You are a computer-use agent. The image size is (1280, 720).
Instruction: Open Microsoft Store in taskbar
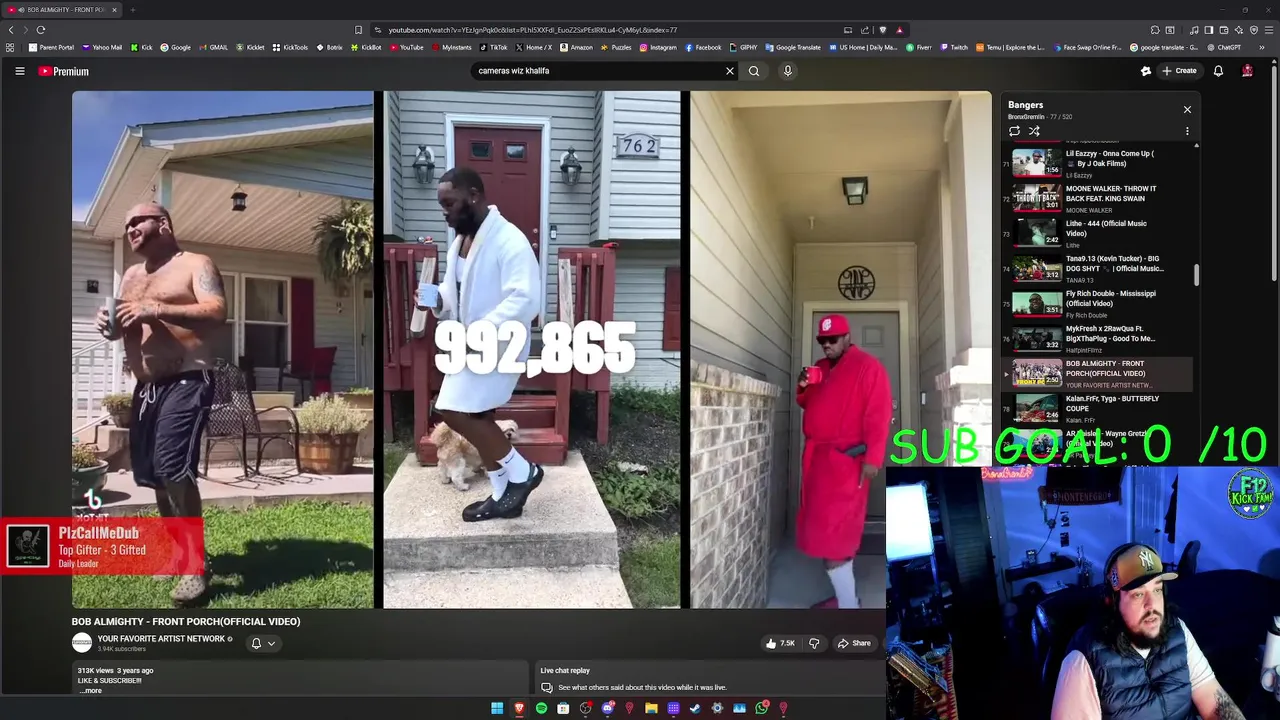[563, 708]
